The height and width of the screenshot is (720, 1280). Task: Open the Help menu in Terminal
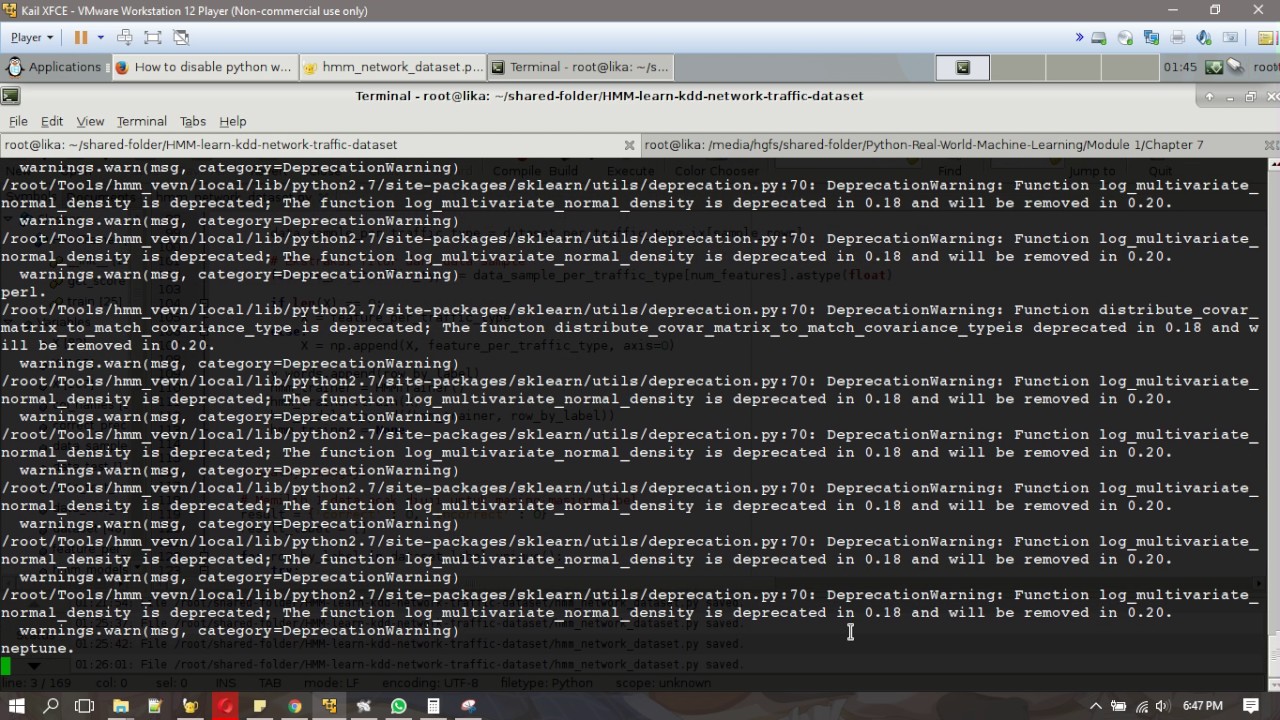point(233,121)
